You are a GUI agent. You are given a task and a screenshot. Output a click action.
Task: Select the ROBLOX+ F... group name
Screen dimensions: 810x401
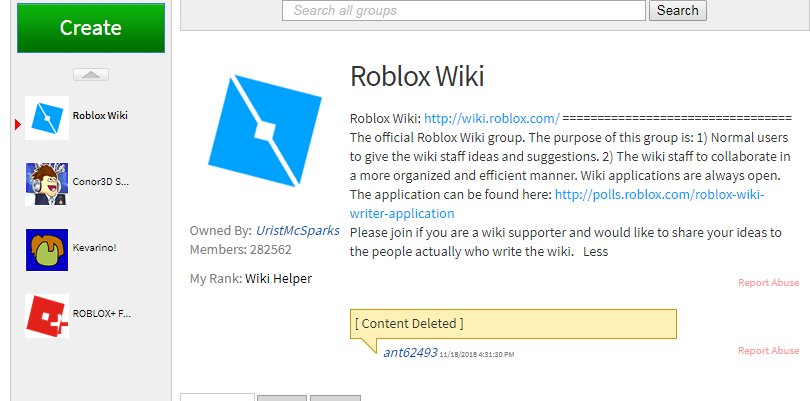click(x=102, y=313)
